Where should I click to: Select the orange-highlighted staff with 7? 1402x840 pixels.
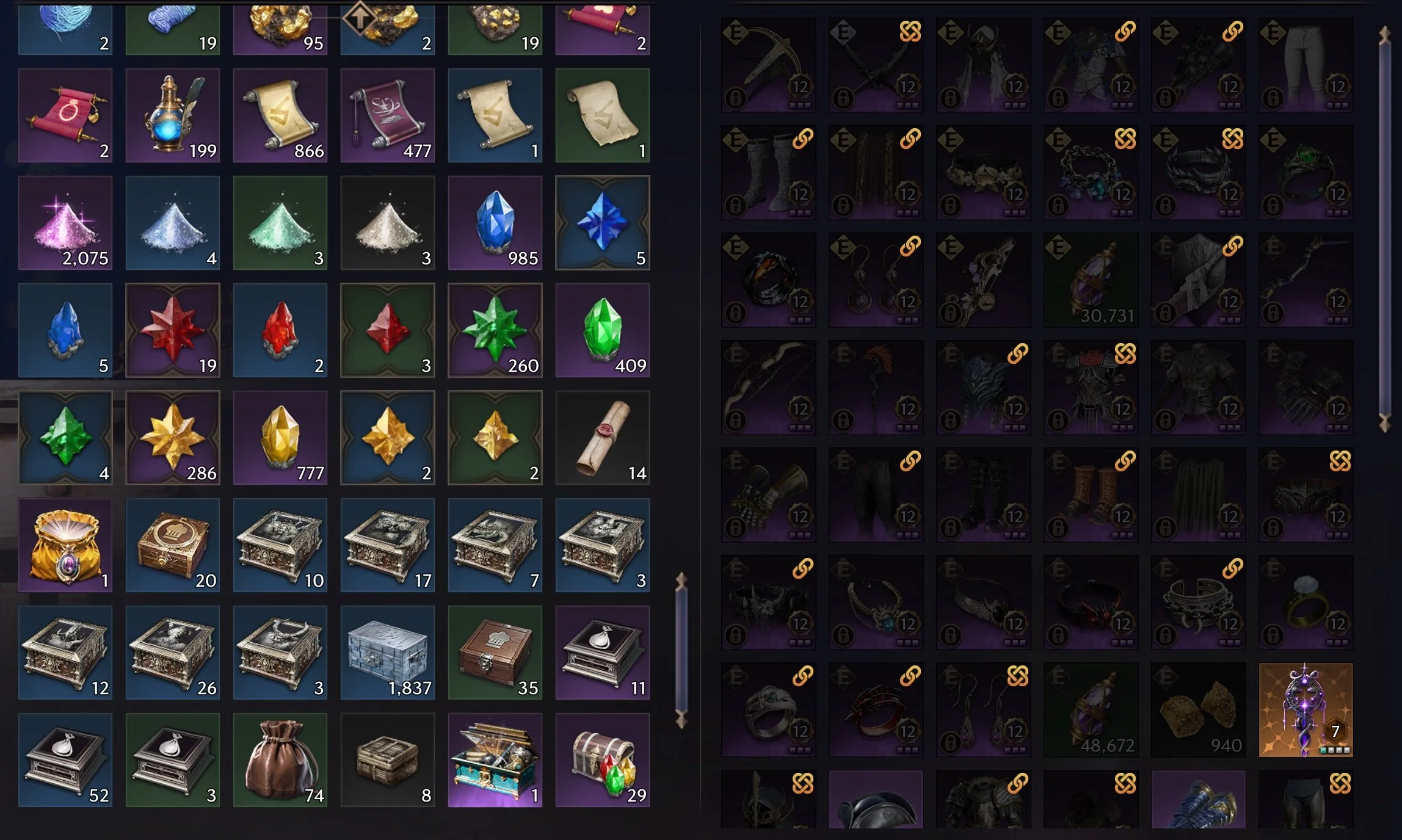[1306, 710]
